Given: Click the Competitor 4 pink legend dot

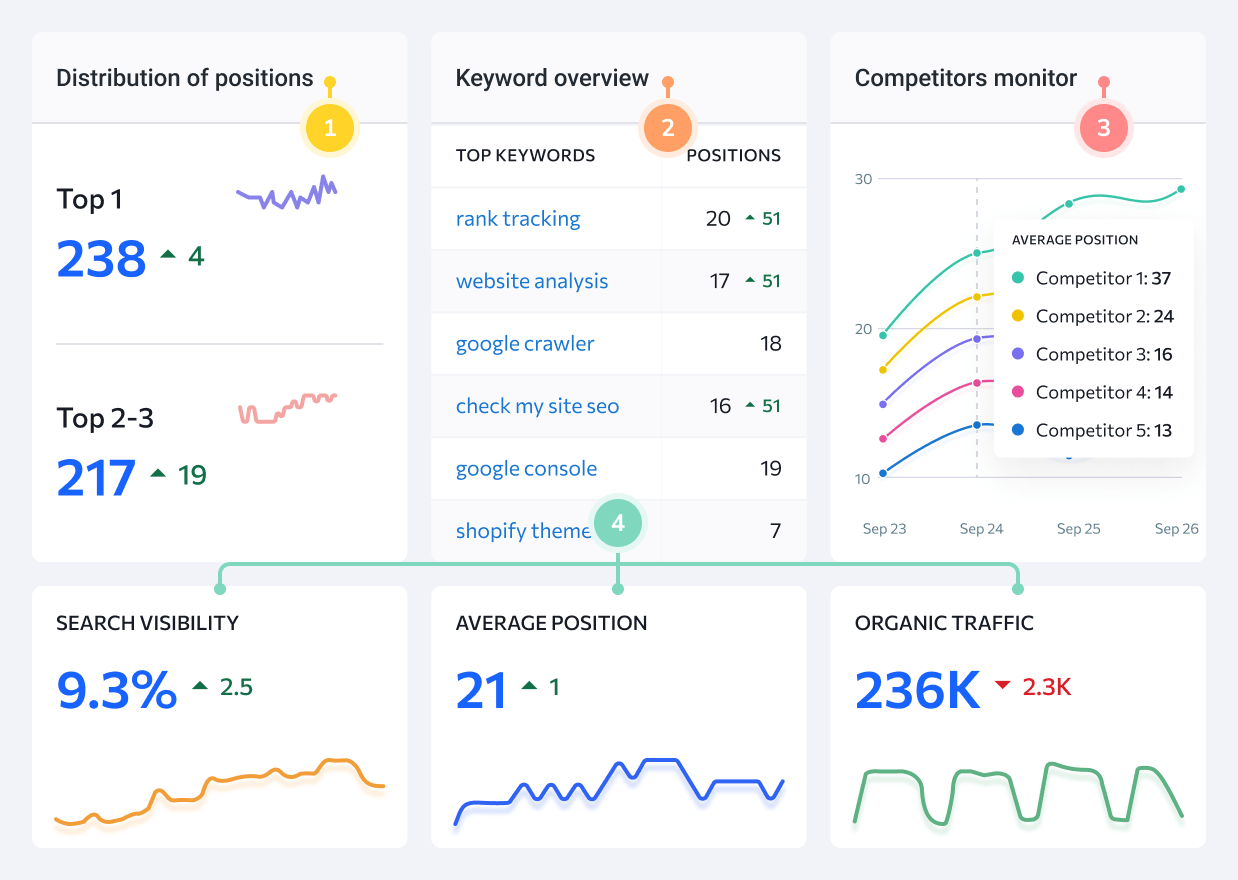Looking at the screenshot, I should (1018, 392).
